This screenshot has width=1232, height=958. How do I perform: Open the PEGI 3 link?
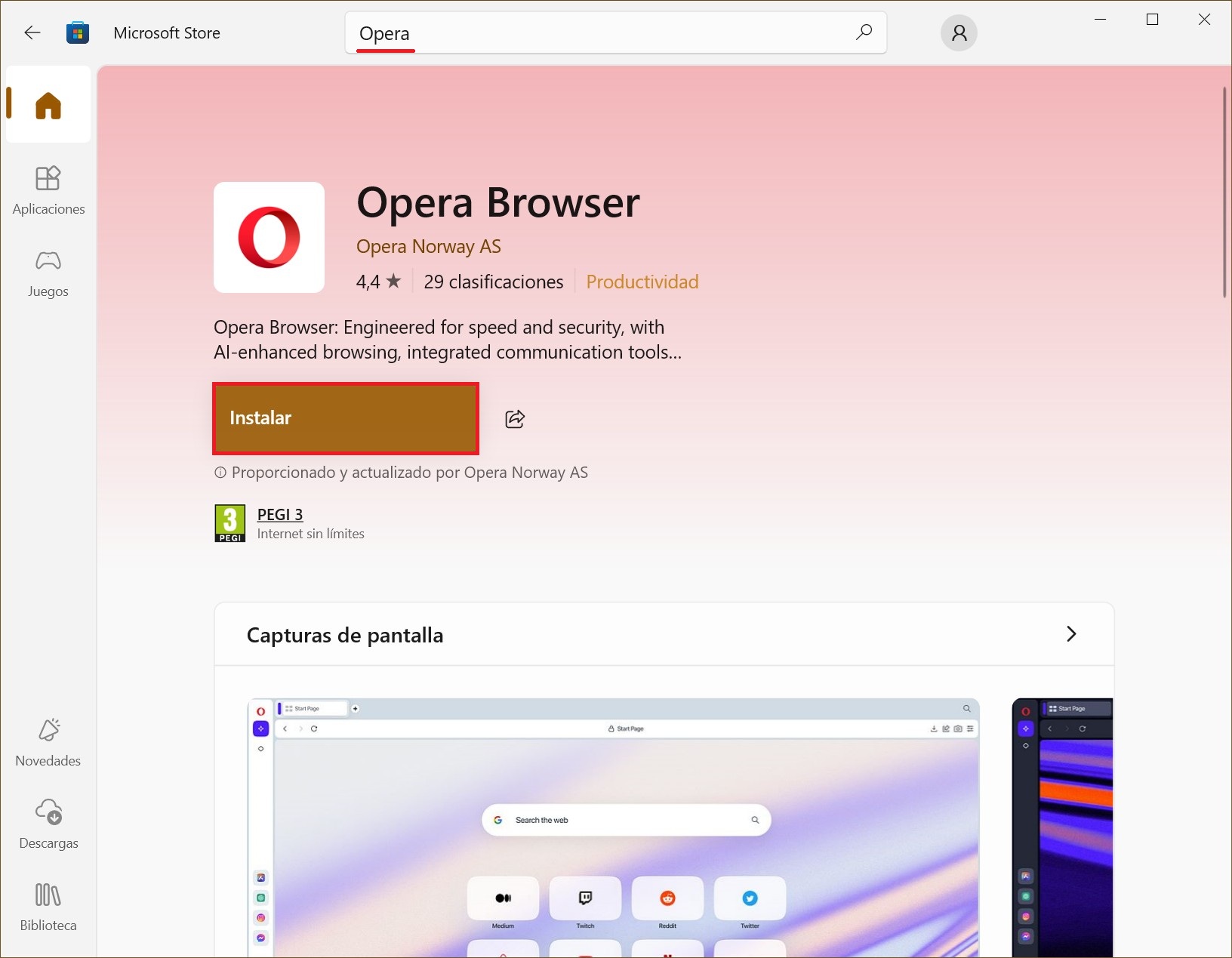click(x=280, y=514)
